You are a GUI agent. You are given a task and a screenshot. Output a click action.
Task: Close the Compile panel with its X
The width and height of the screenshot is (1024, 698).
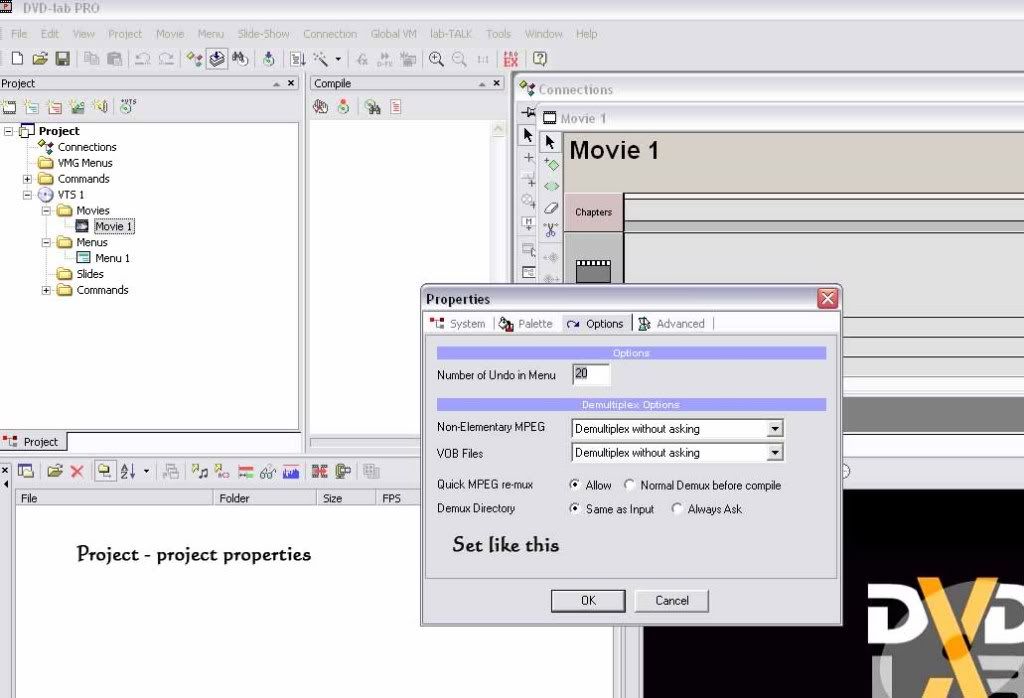(496, 83)
